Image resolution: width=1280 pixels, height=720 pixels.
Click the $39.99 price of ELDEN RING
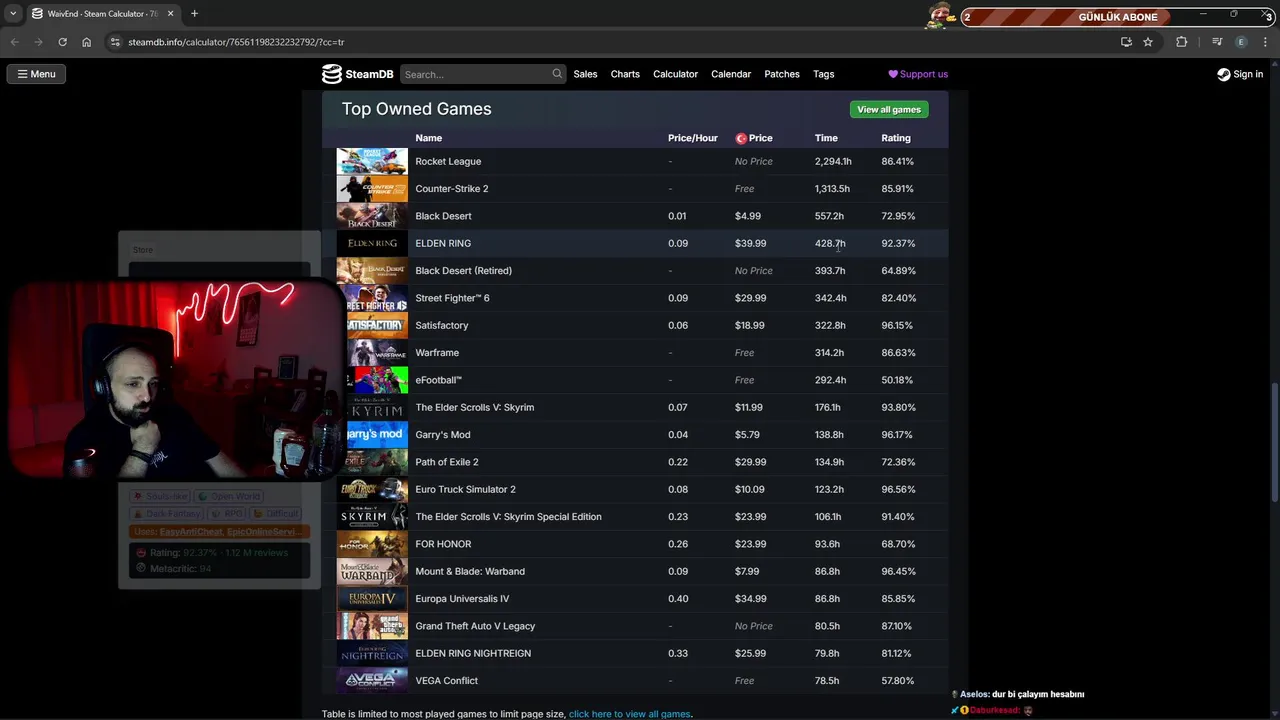750,243
